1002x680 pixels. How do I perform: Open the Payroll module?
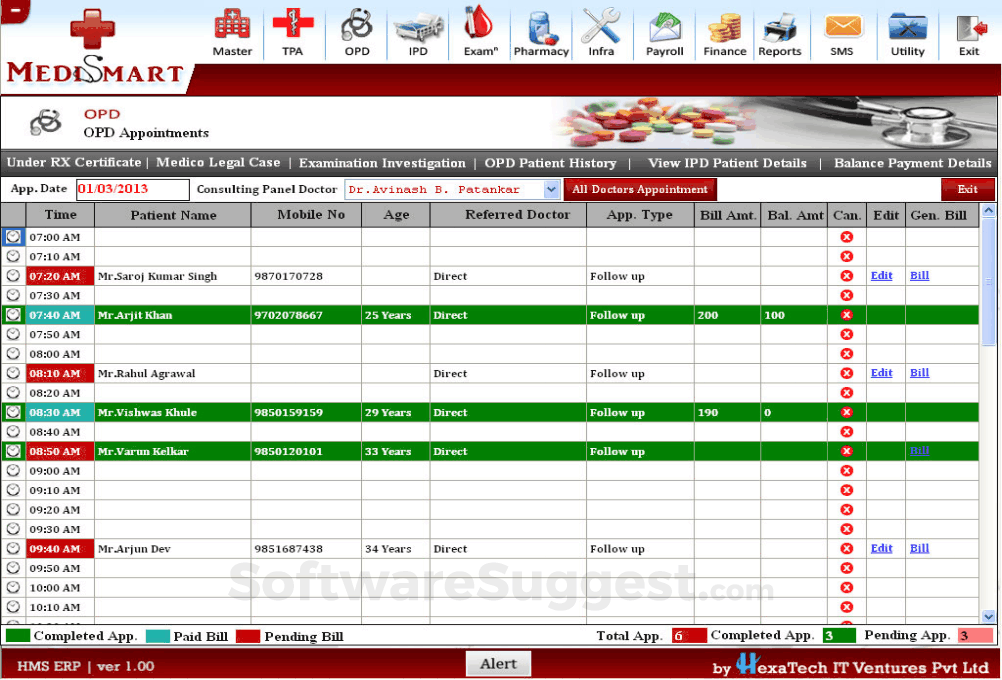pyautogui.click(x=664, y=32)
